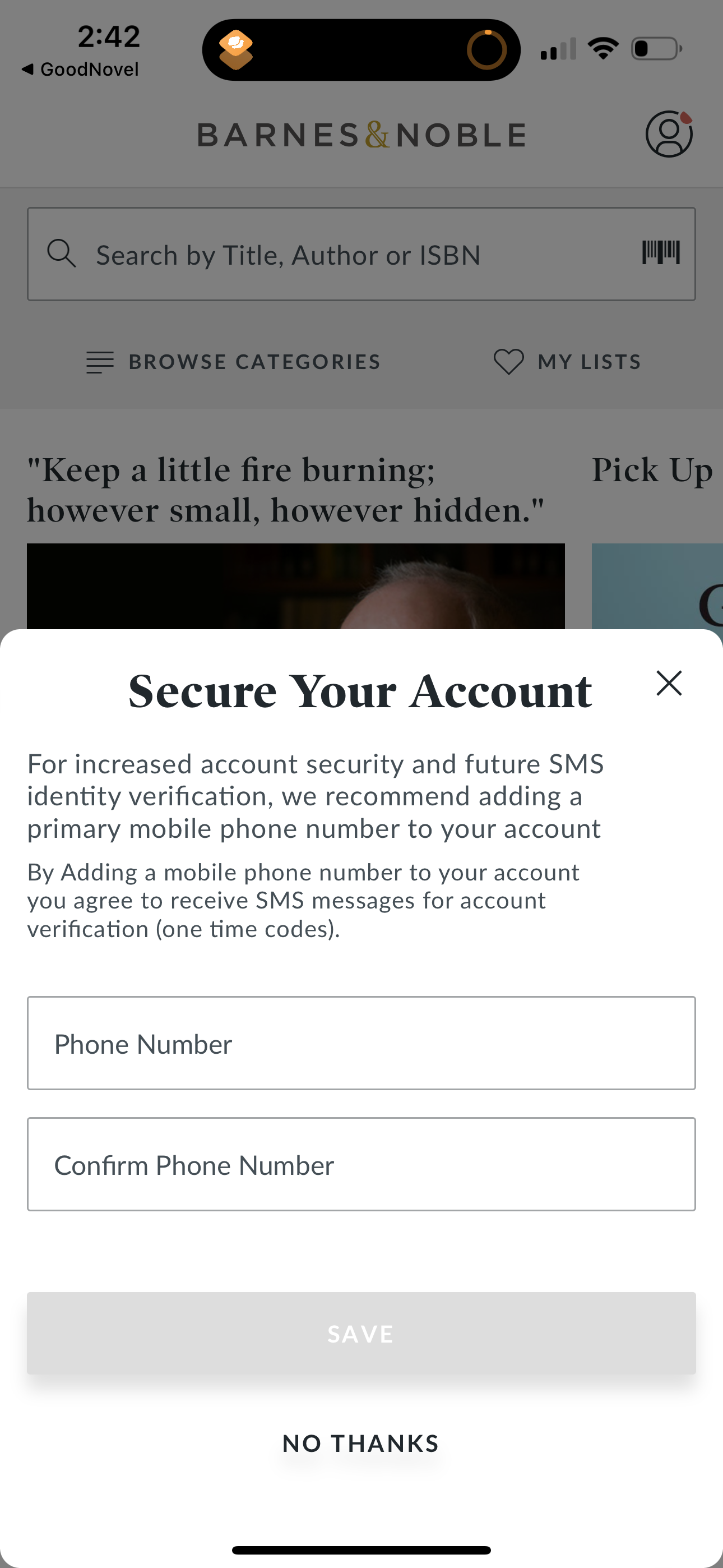Open the account profile icon

point(668,134)
